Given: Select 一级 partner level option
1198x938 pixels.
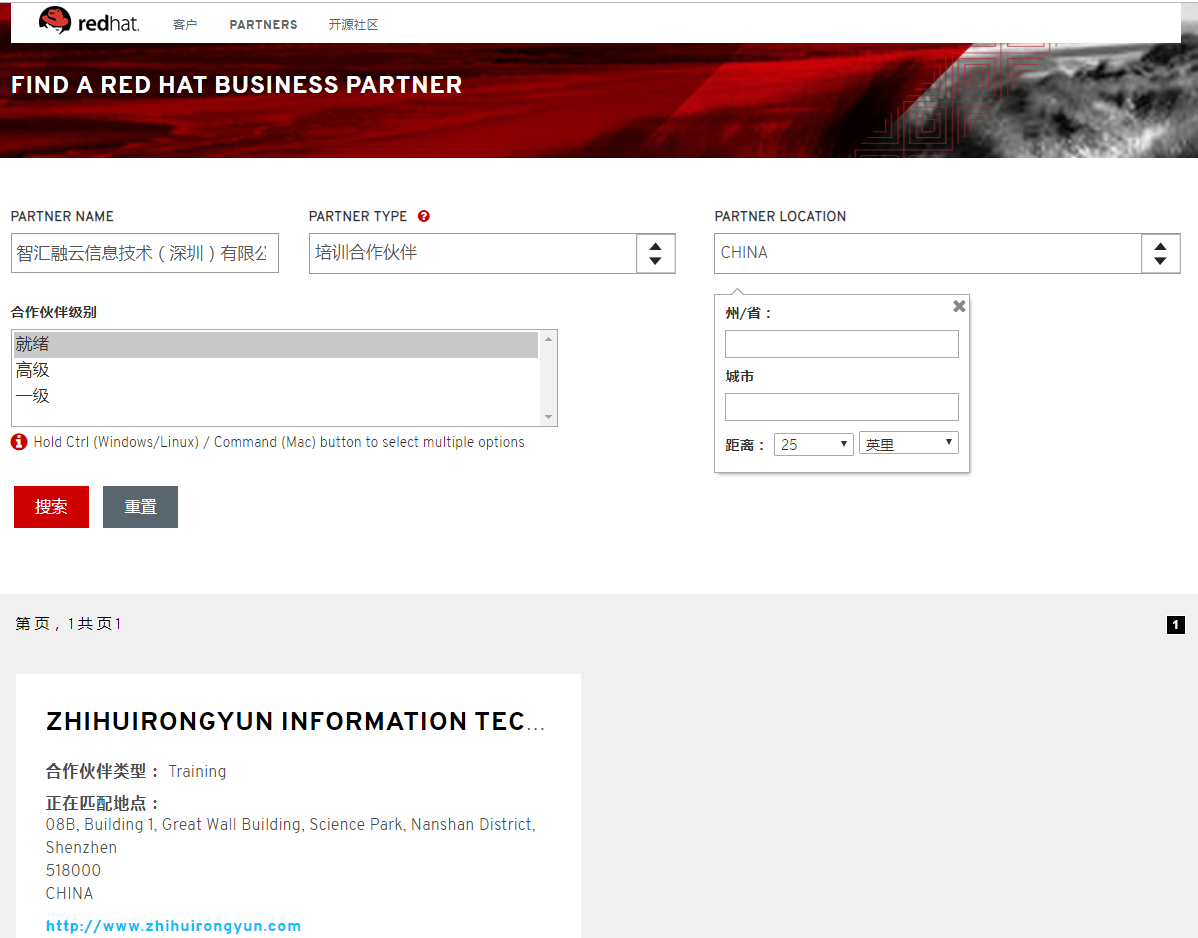Looking at the screenshot, I should (x=276, y=396).
